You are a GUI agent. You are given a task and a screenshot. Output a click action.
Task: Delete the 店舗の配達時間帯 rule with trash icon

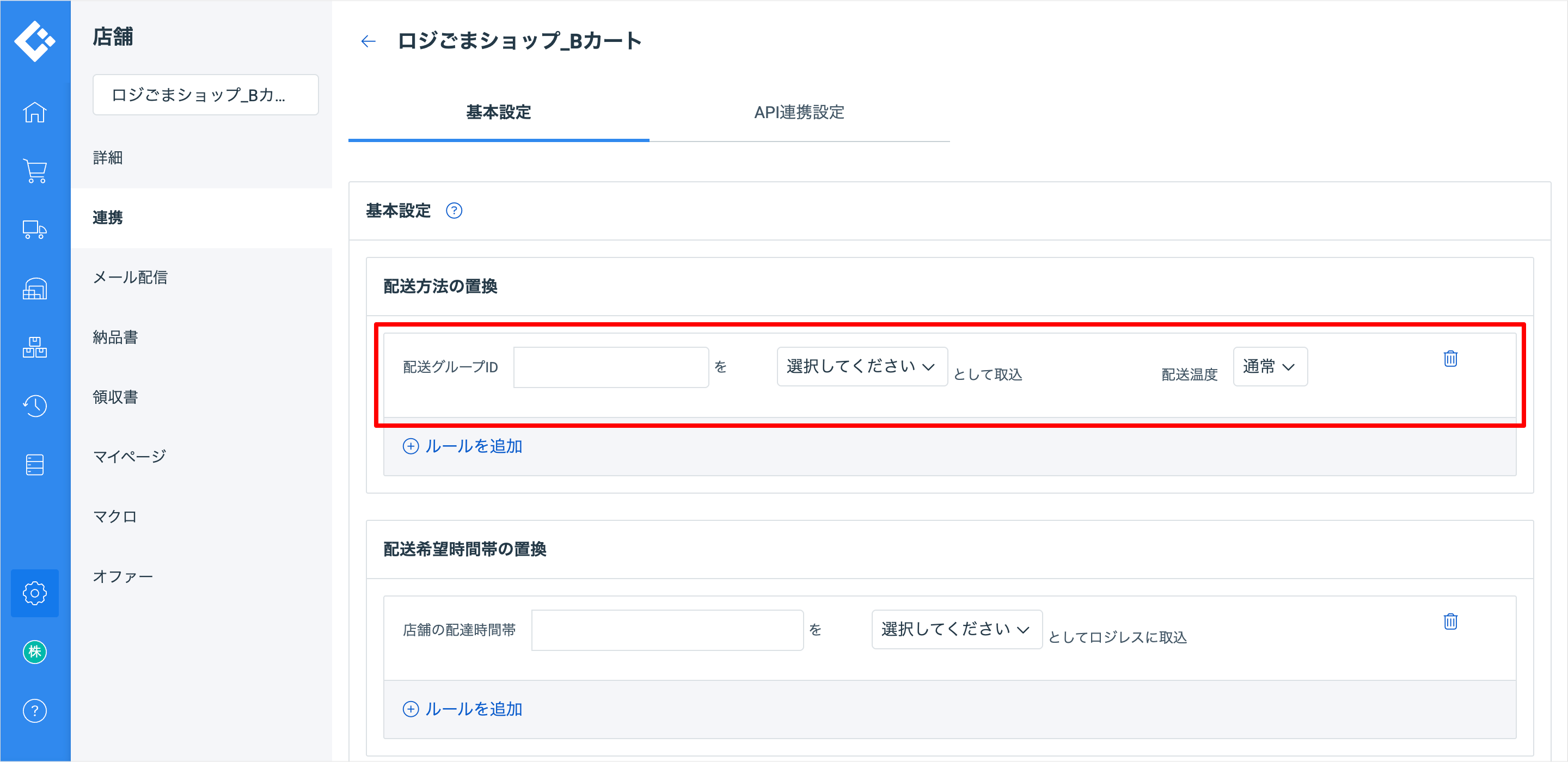(x=1450, y=622)
